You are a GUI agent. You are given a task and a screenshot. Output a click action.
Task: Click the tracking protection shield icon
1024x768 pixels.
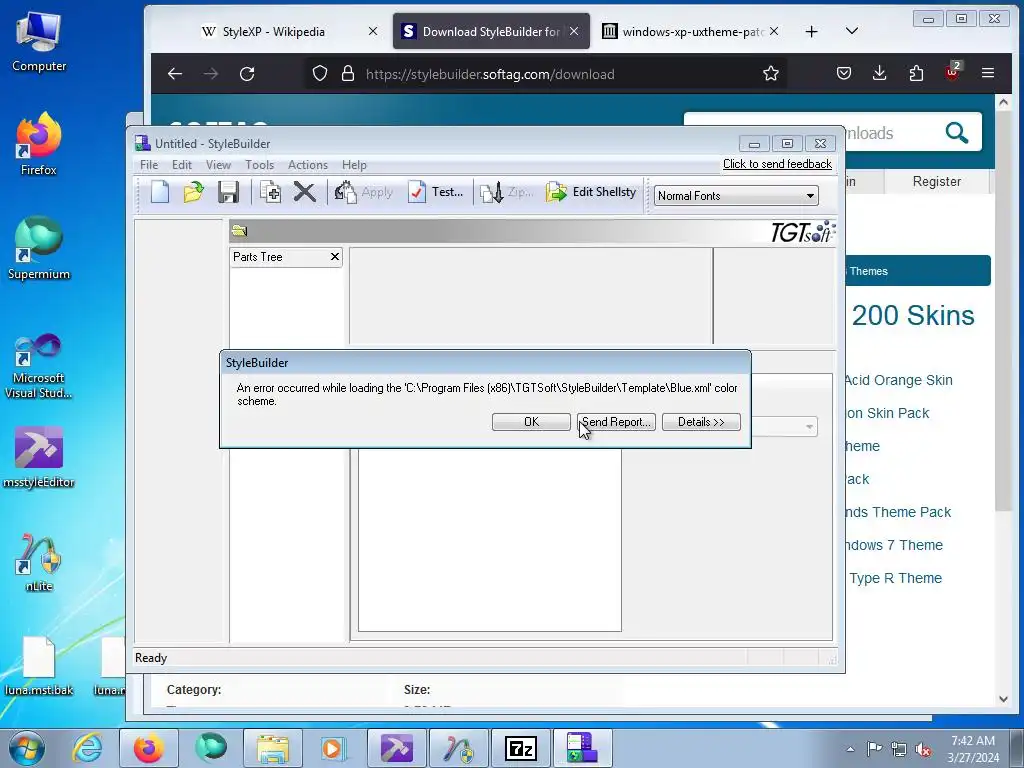click(x=319, y=73)
